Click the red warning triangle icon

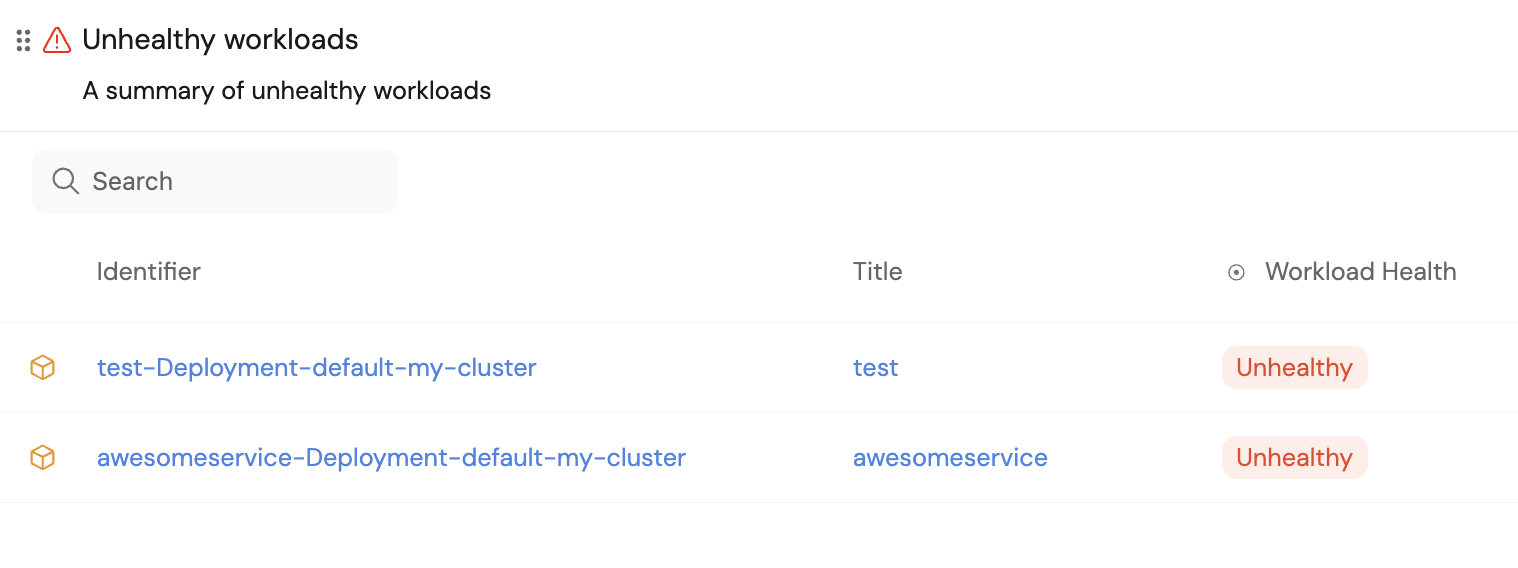(x=57, y=40)
